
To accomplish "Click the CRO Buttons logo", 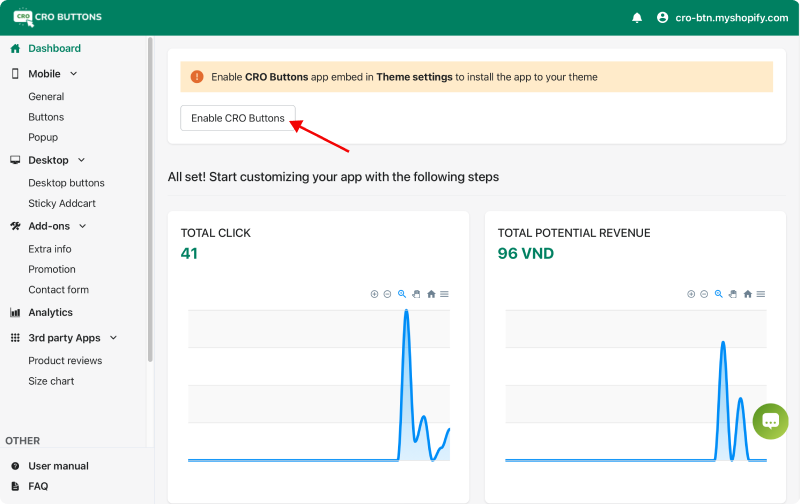I will click(57, 17).
